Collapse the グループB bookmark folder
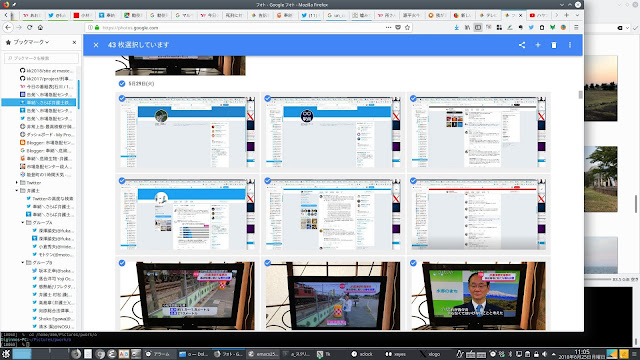Screen dimensions: 640x360 [x=22, y=262]
